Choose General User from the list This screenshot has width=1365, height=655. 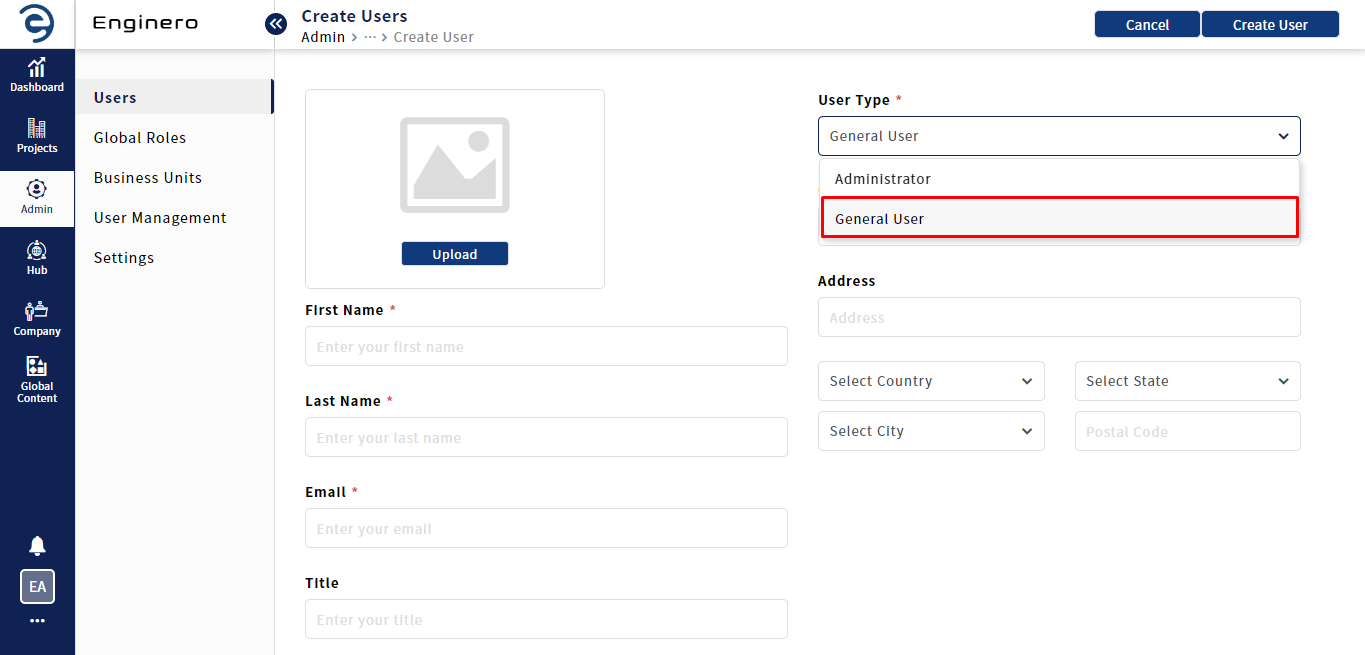1059,218
